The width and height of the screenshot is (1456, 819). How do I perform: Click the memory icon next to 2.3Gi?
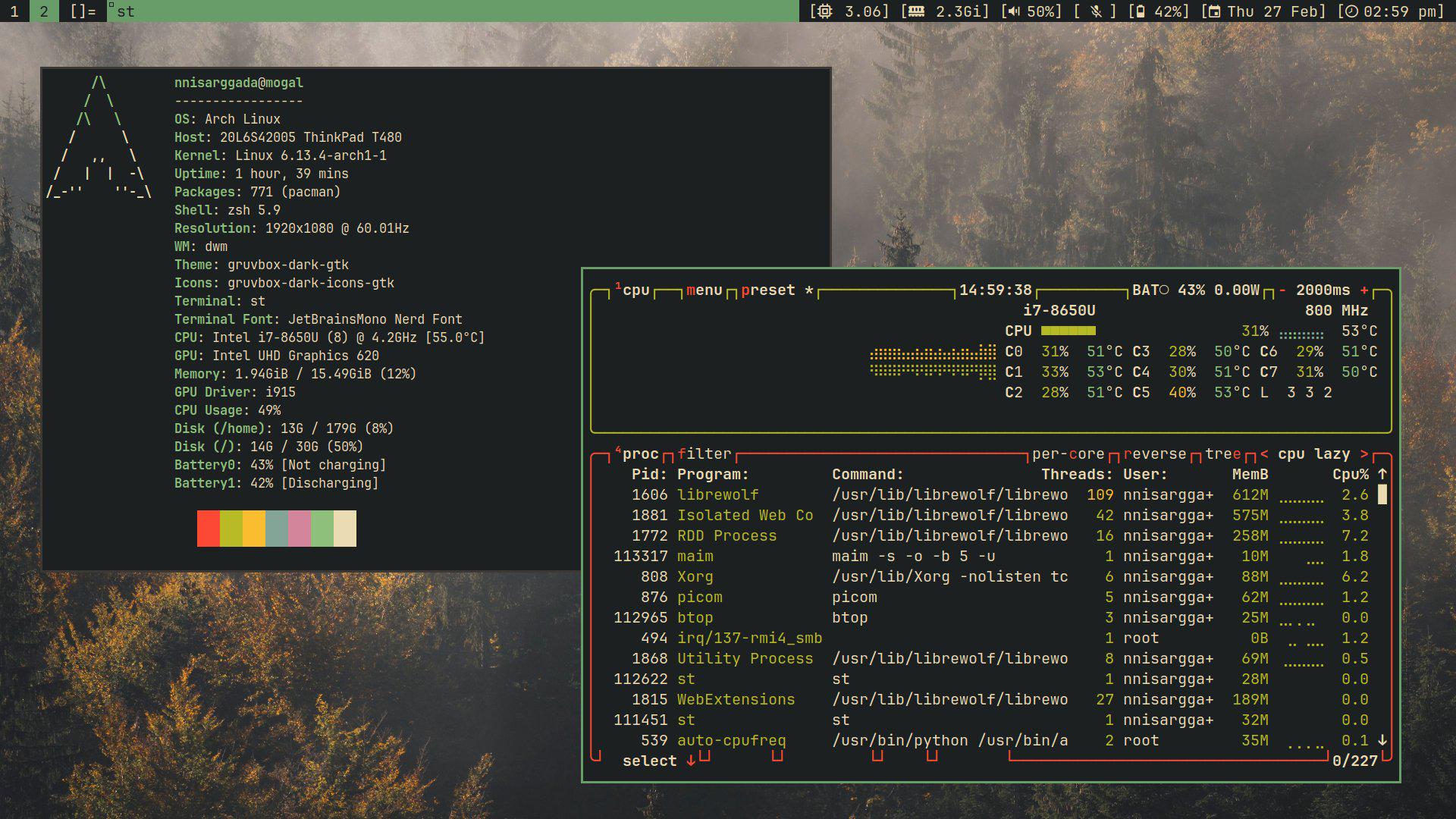pos(915,12)
